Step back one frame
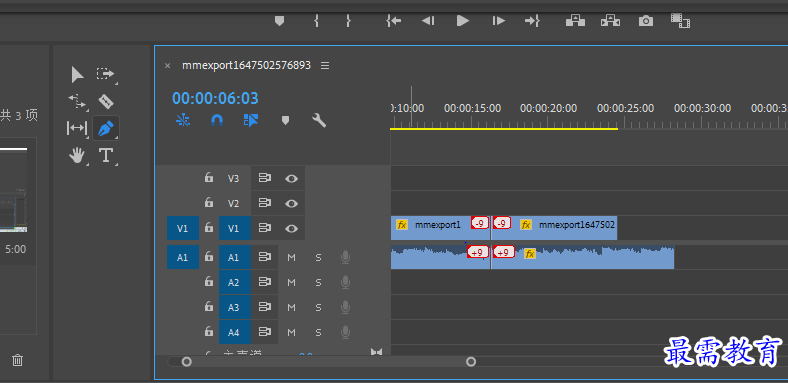The height and width of the screenshot is (383, 788). (x=428, y=21)
